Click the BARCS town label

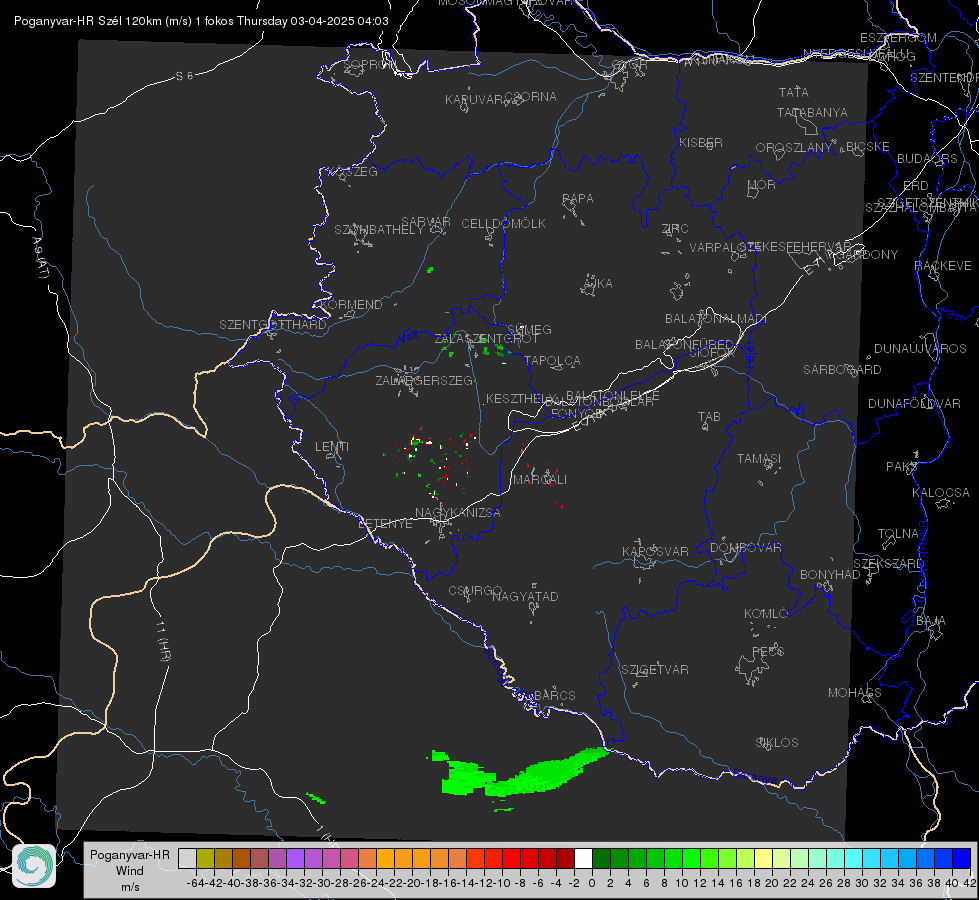point(554,695)
